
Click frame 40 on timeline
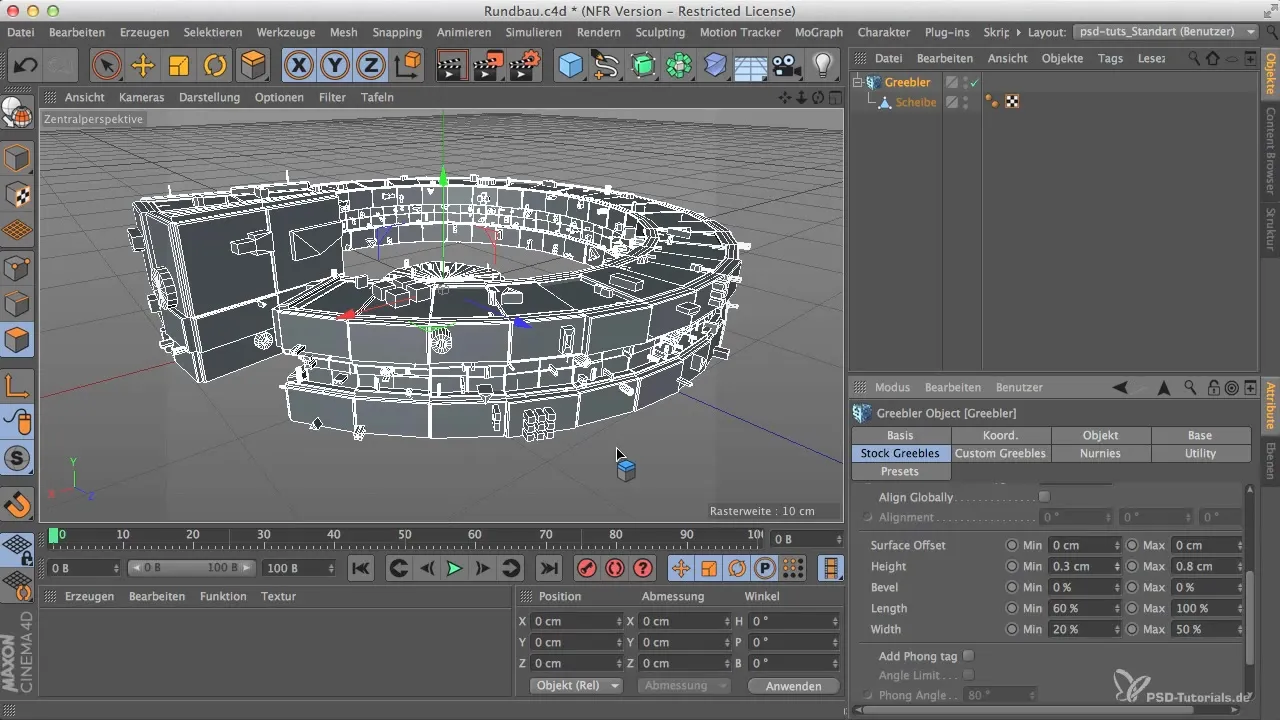point(334,535)
